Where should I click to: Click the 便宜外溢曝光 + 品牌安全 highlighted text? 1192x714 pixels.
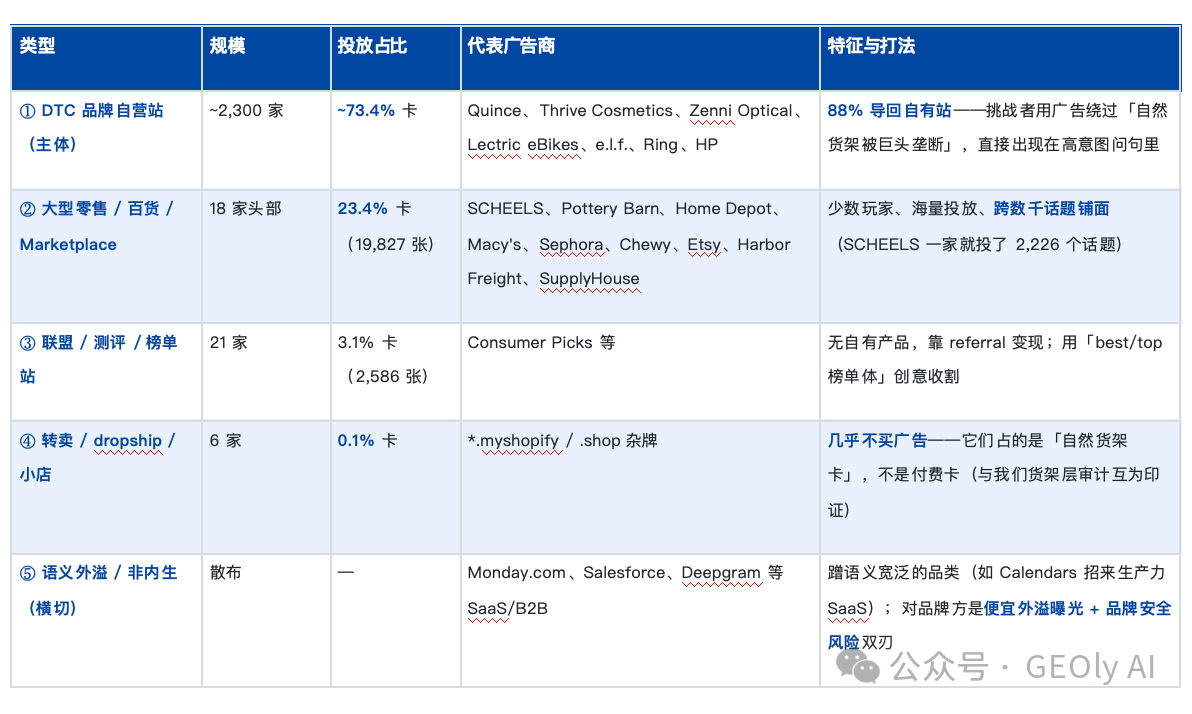1076,608
